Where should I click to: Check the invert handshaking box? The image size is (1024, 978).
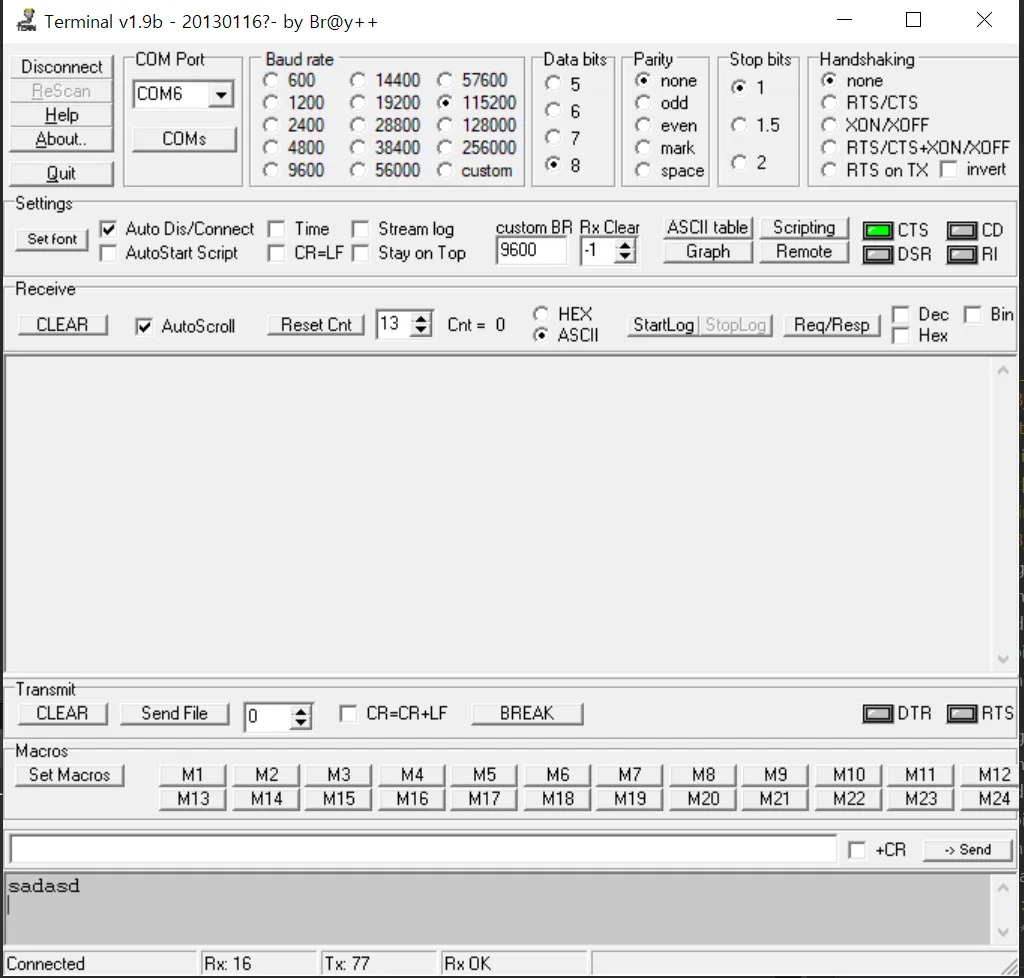(x=948, y=170)
